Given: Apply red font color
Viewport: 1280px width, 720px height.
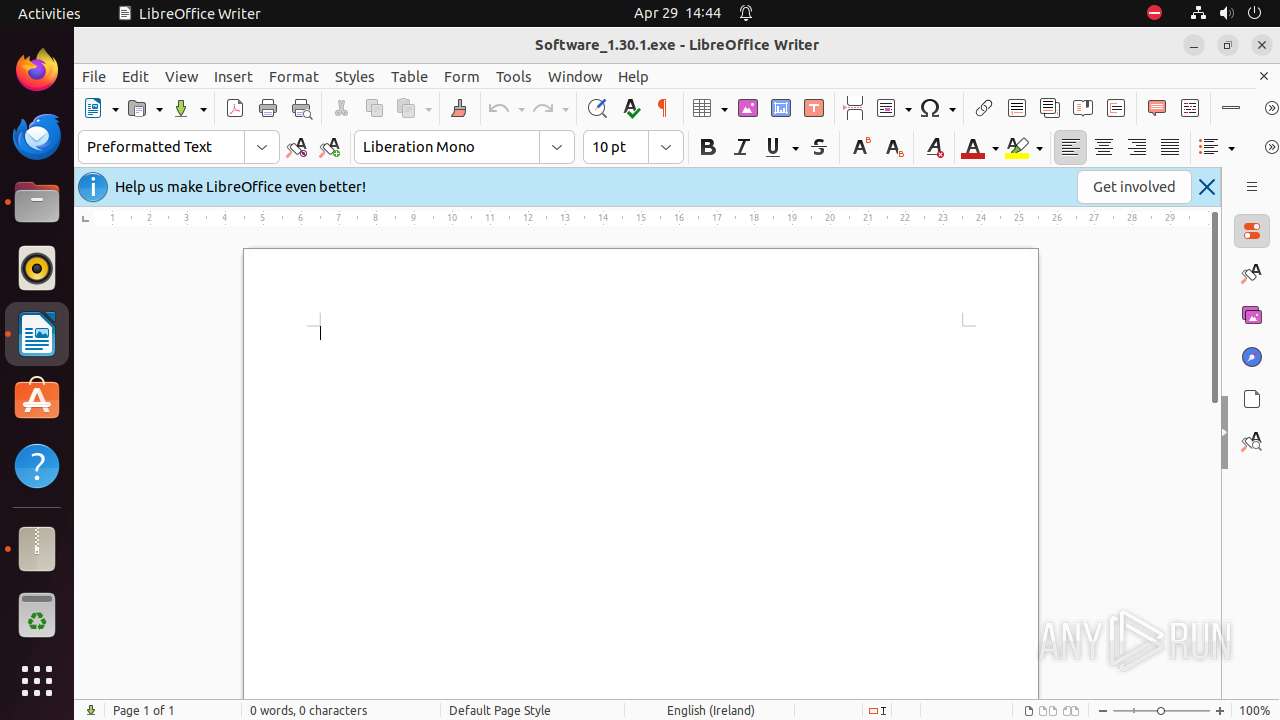Looking at the screenshot, I should coord(972,147).
